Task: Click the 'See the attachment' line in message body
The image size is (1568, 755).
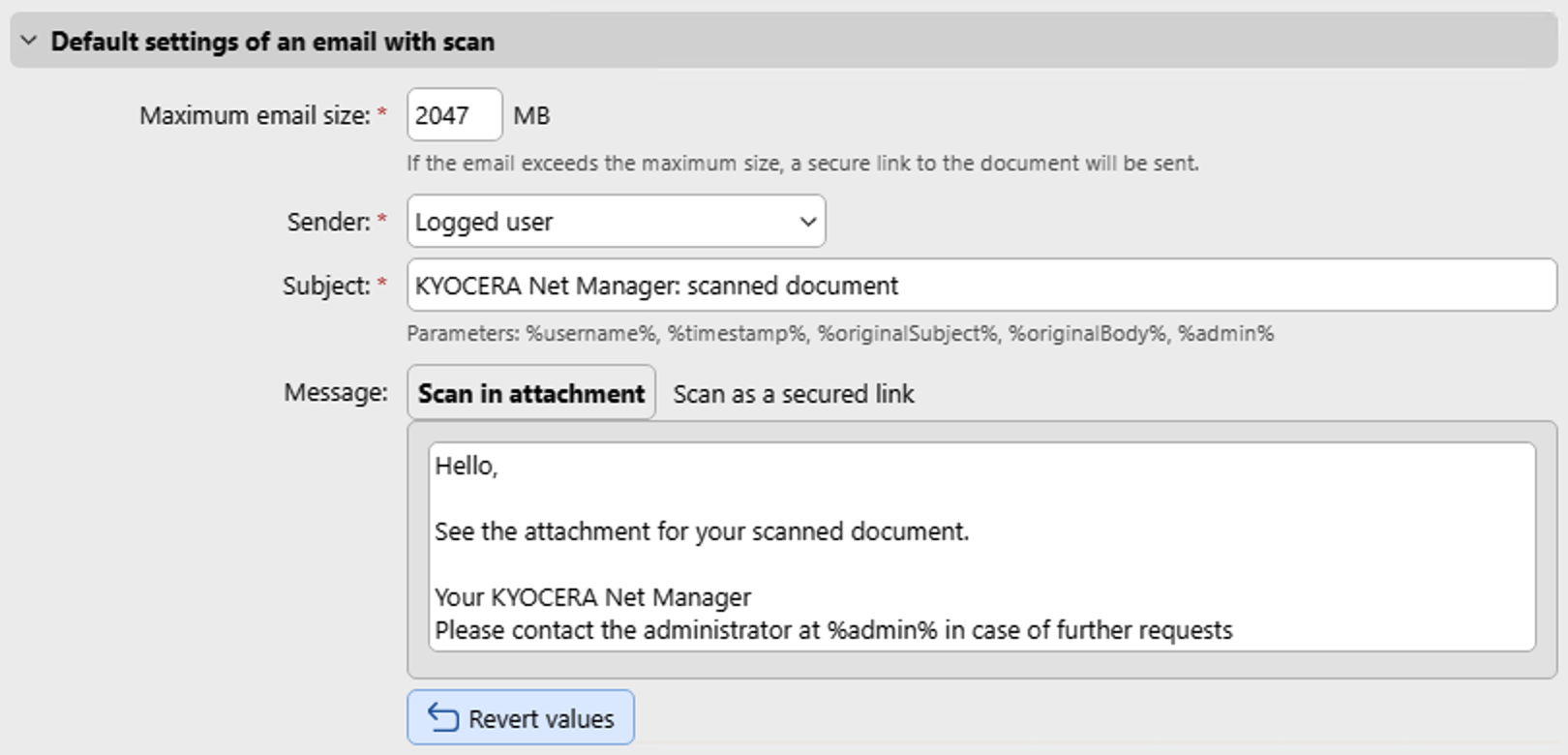Action: pyautogui.click(x=701, y=531)
